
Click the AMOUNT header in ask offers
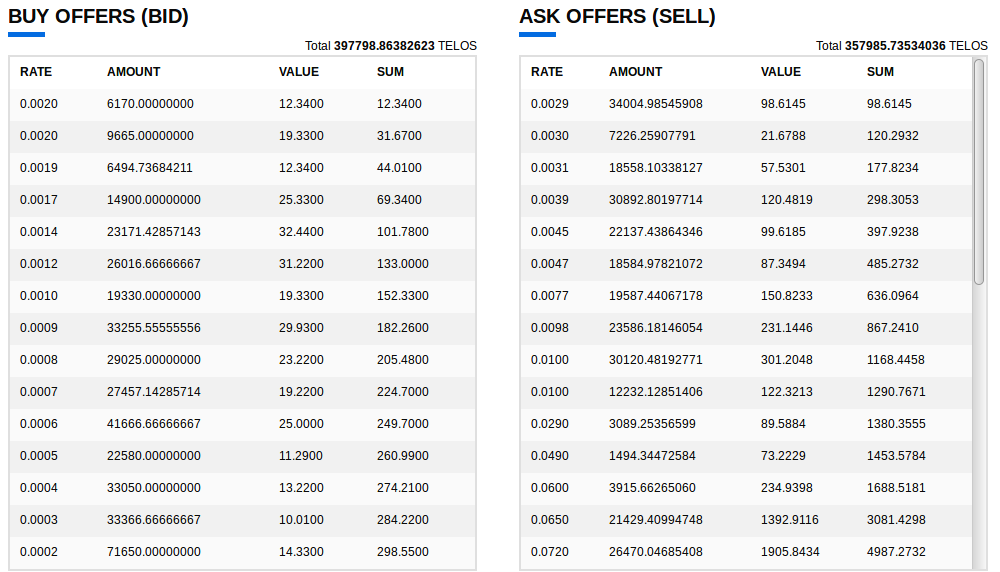point(635,72)
